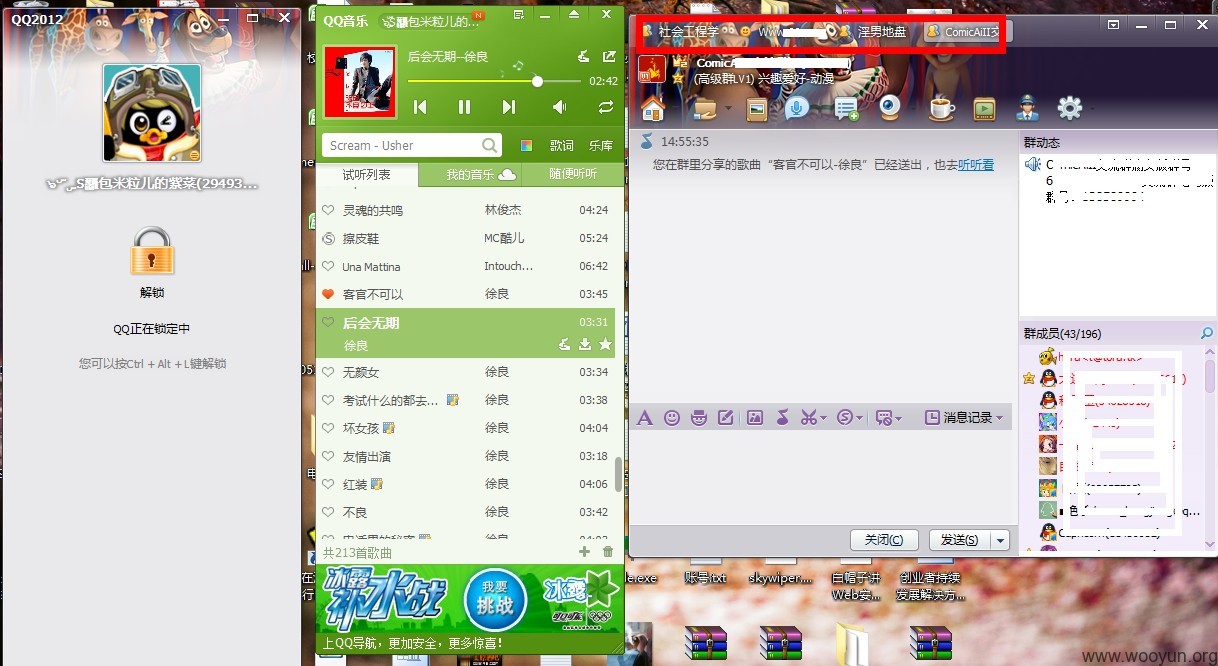Switch to the 试听列表 tab

tap(367, 175)
